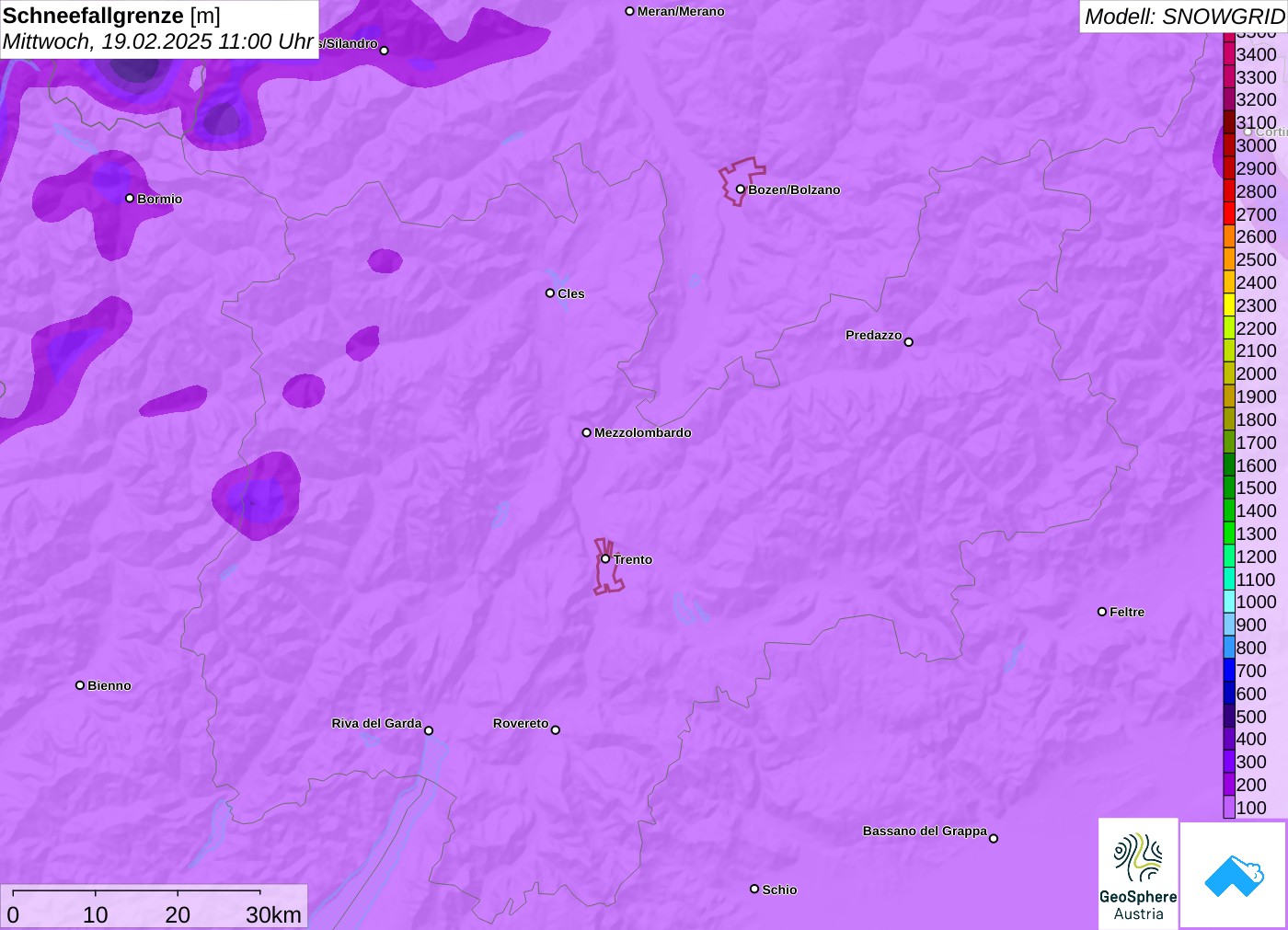Click the dark red 3000 legend swatch
Screen dimensions: 1288x930
click(1229, 145)
